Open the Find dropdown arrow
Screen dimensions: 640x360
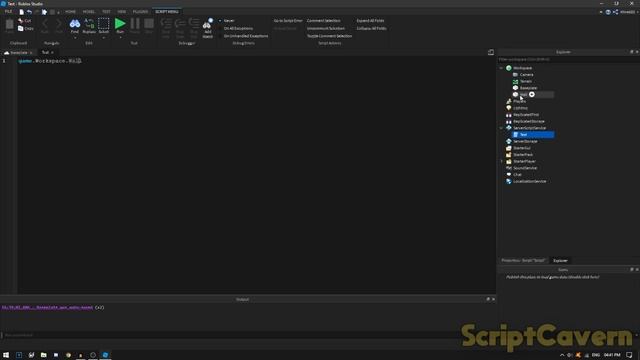coord(75,38)
